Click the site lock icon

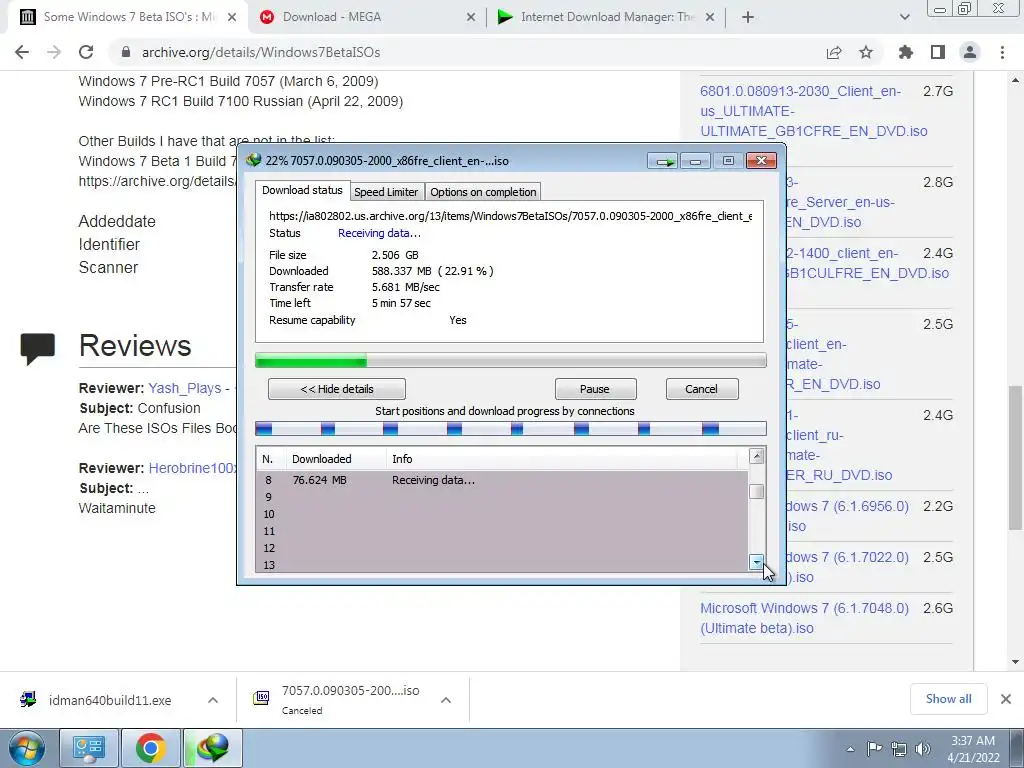(x=126, y=52)
